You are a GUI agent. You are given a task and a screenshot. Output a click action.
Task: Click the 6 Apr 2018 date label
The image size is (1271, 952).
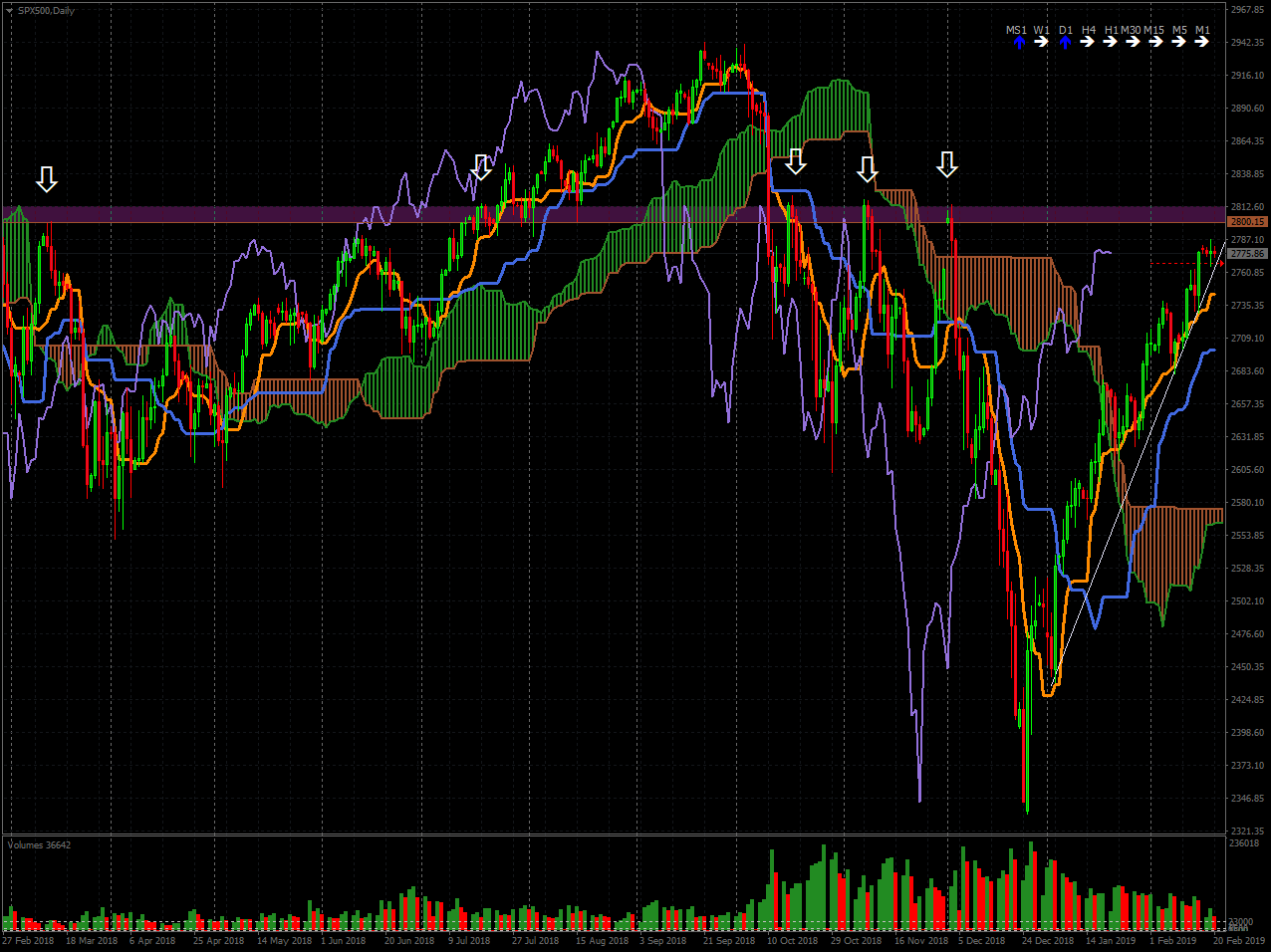pyautogui.click(x=152, y=941)
